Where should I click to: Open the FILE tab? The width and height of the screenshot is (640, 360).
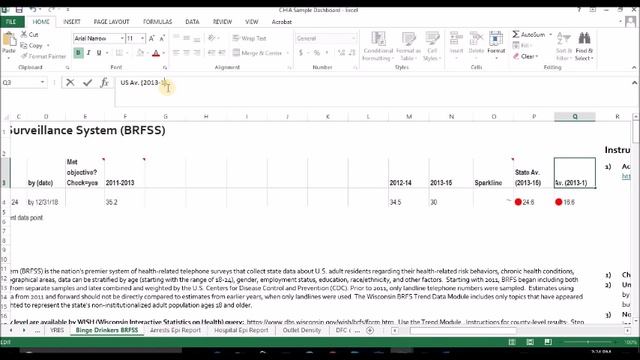11,22
